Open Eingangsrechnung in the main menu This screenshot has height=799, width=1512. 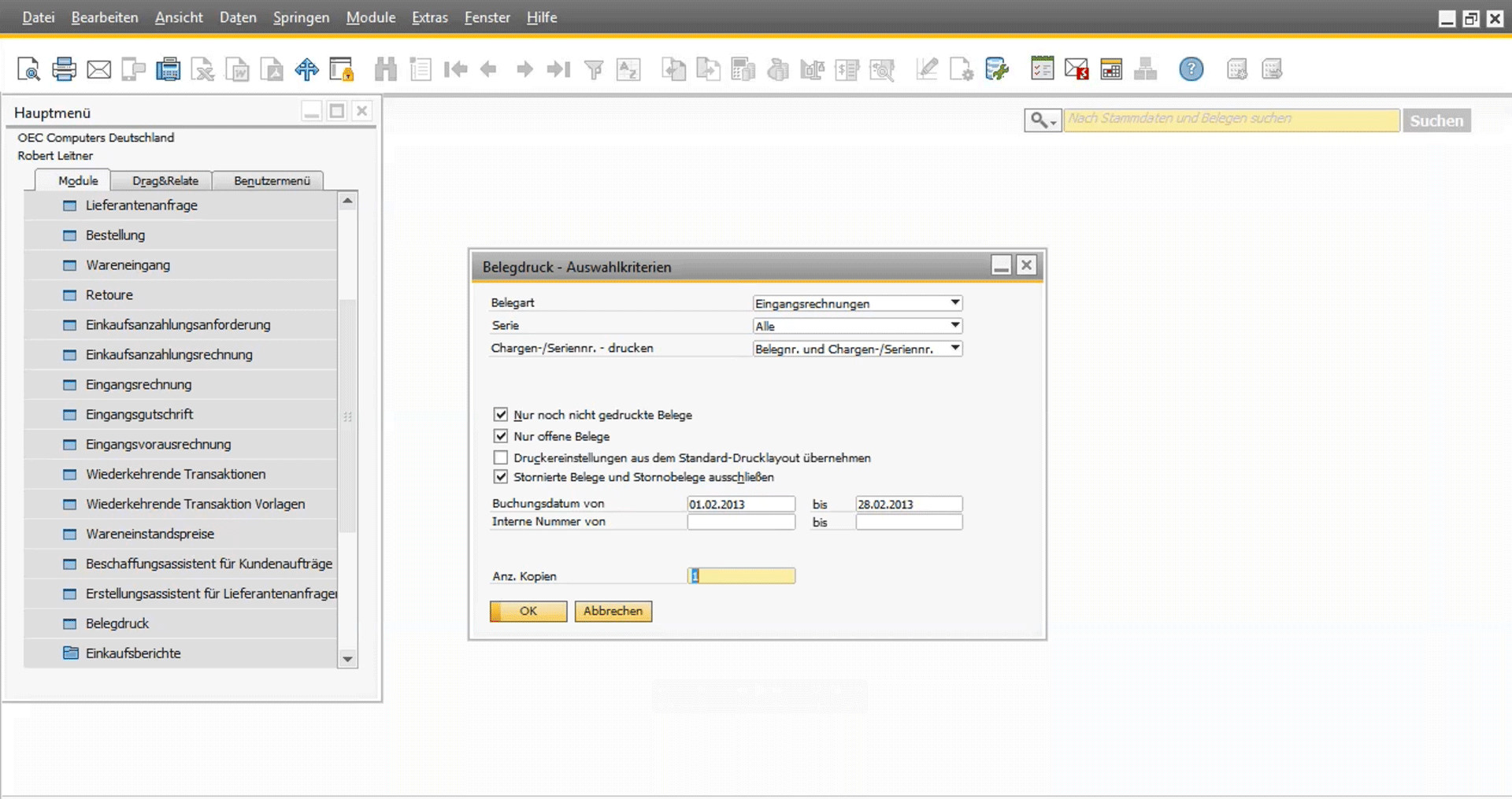tap(180, 384)
